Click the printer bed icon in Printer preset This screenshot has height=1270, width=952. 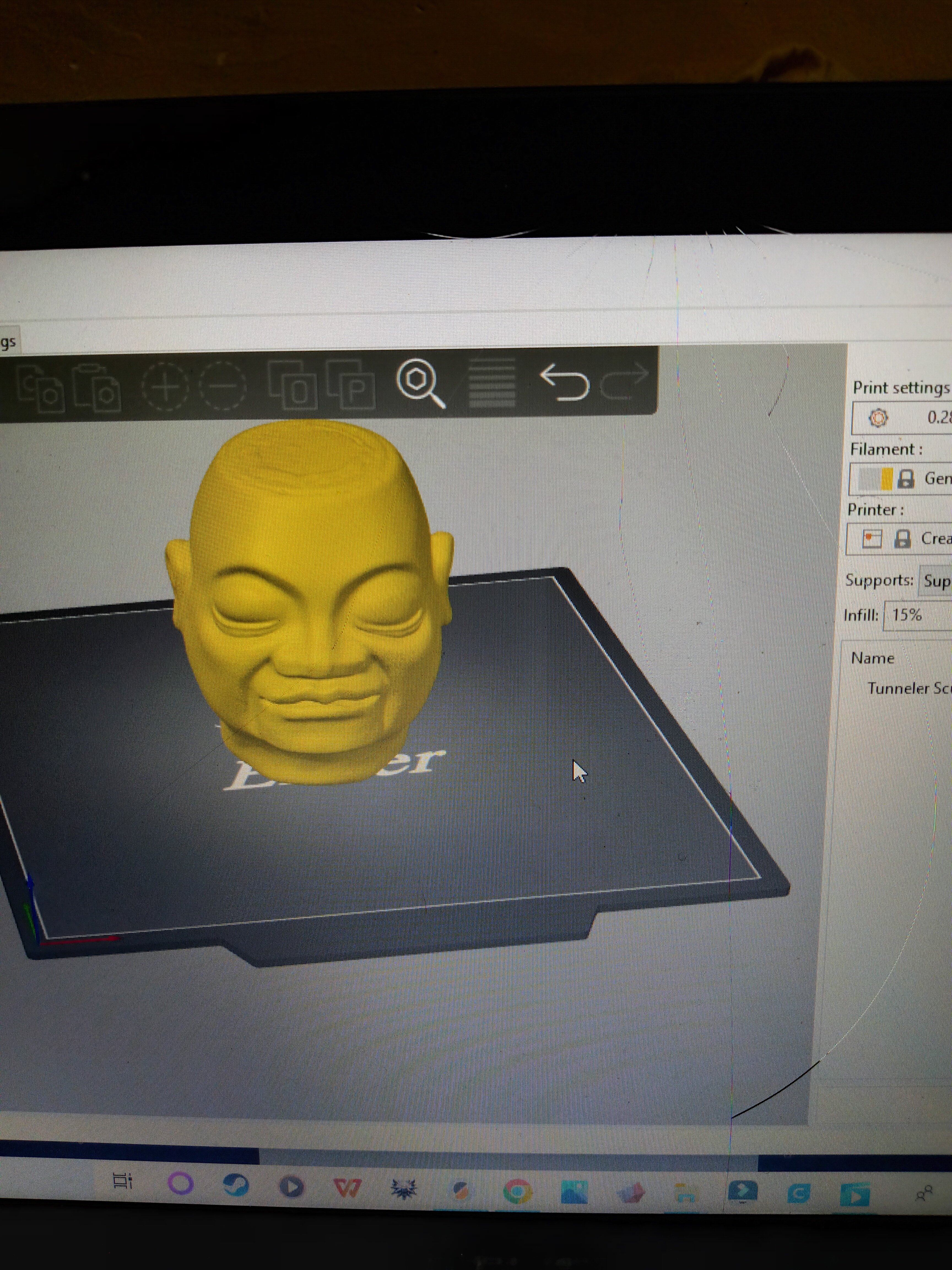click(x=872, y=539)
